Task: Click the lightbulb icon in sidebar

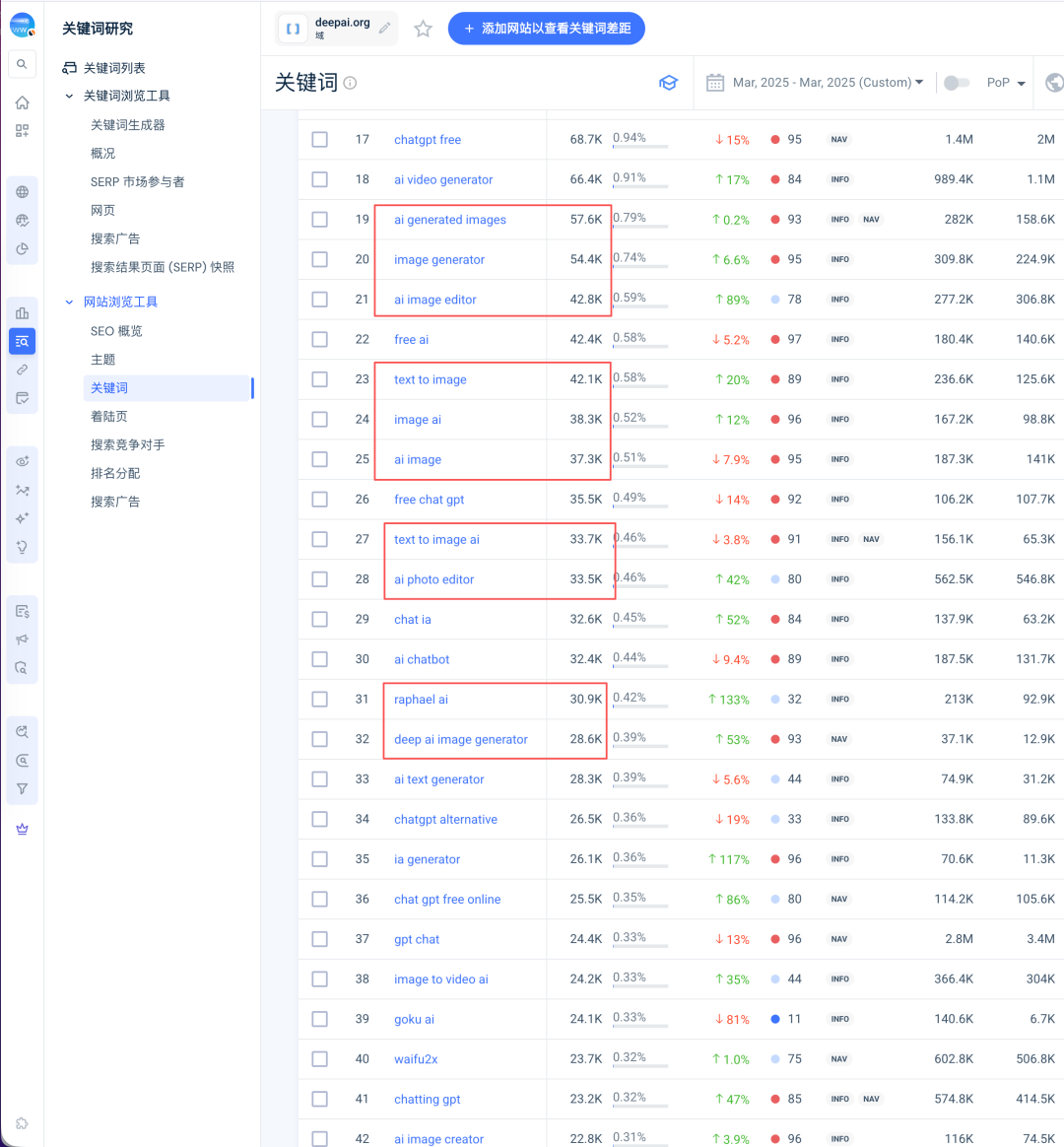Action: pyautogui.click(x=22, y=547)
